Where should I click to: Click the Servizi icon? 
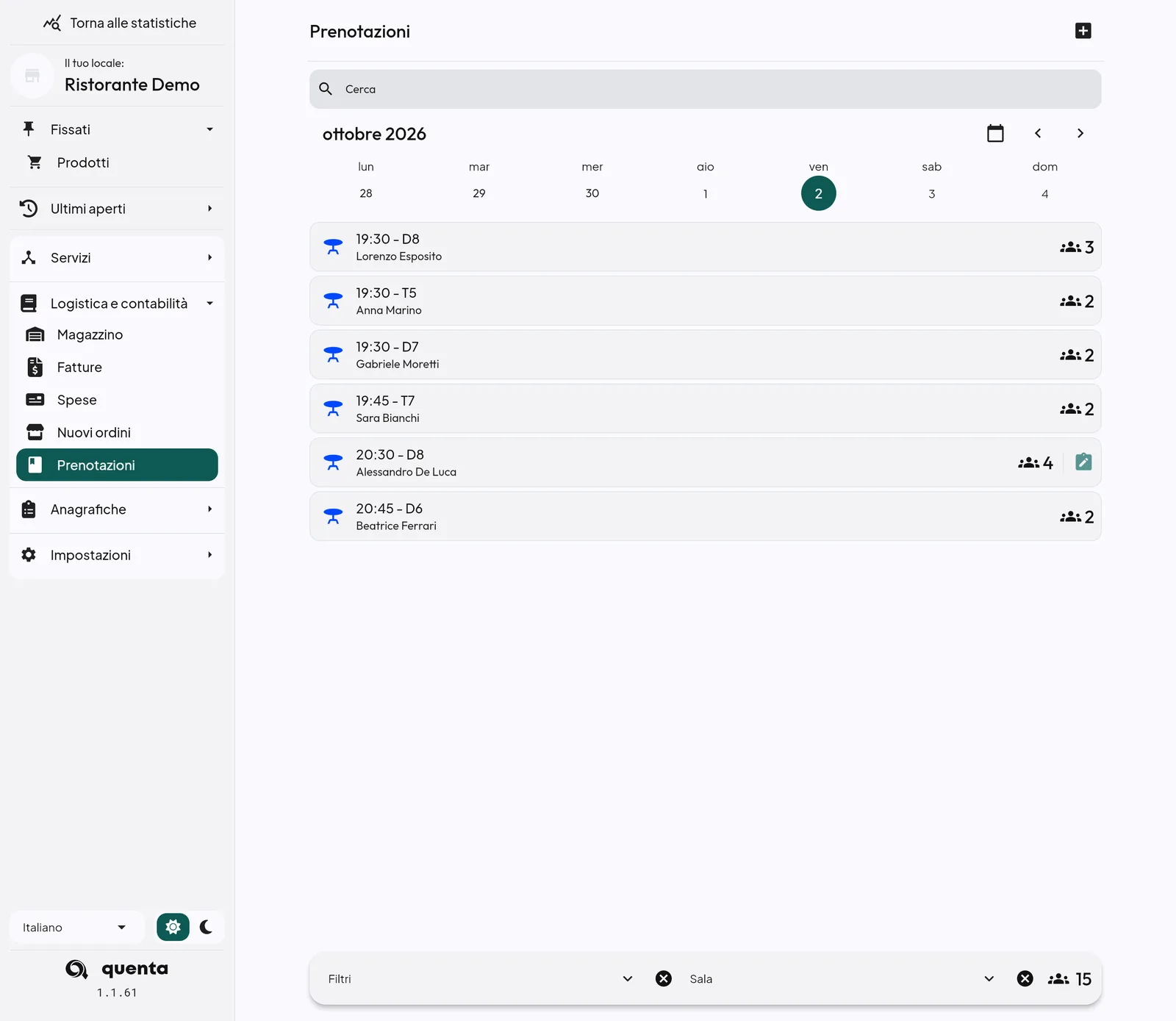(29, 257)
